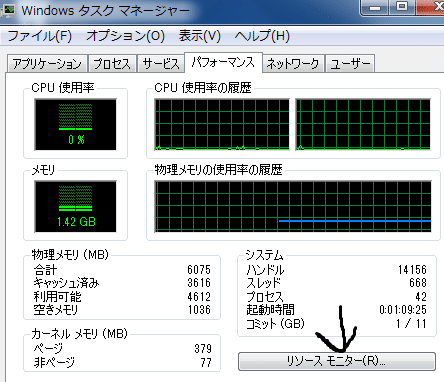Select the パフォーマンス tab
Image resolution: width=444 pixels, height=382 pixels.
[x=223, y=62]
